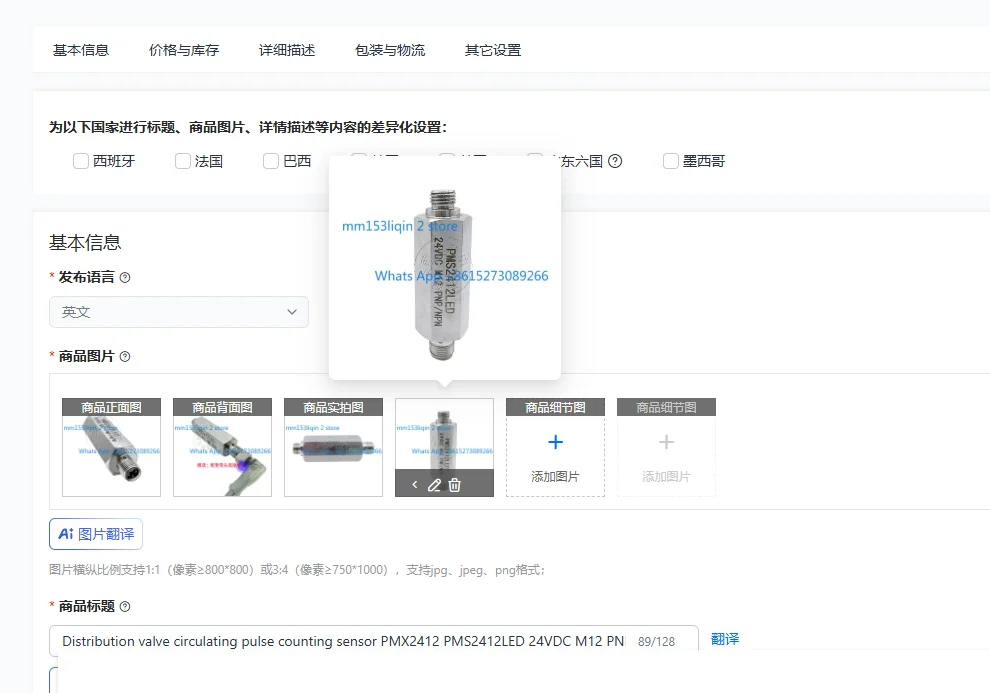Select the 商品正面图 thumbnail
990x693 pixels.
pyautogui.click(x=111, y=447)
